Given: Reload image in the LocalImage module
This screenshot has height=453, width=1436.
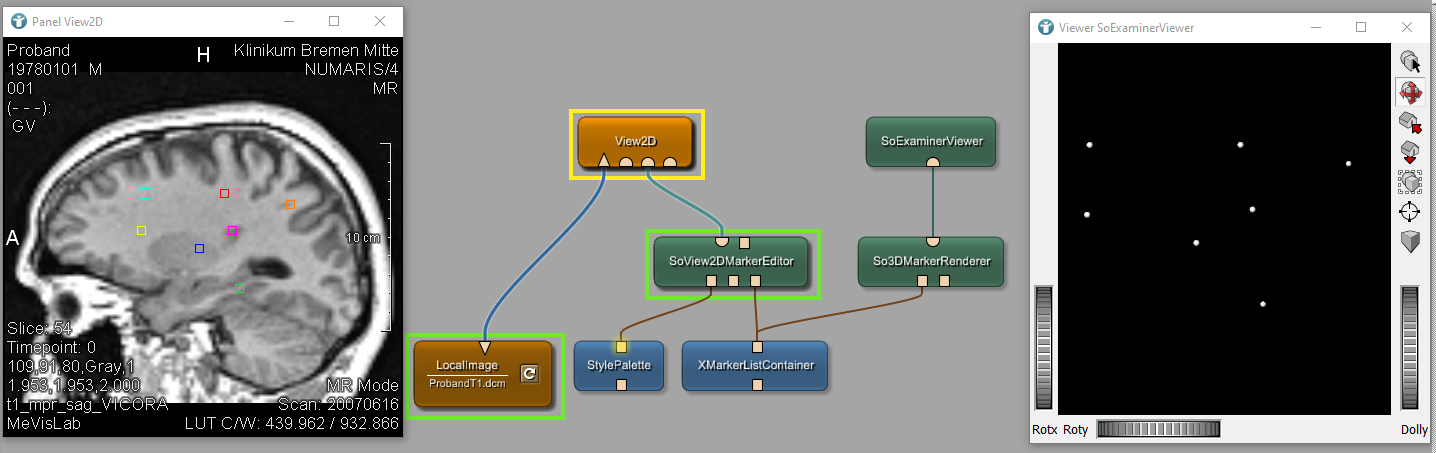Looking at the screenshot, I should click(x=530, y=374).
